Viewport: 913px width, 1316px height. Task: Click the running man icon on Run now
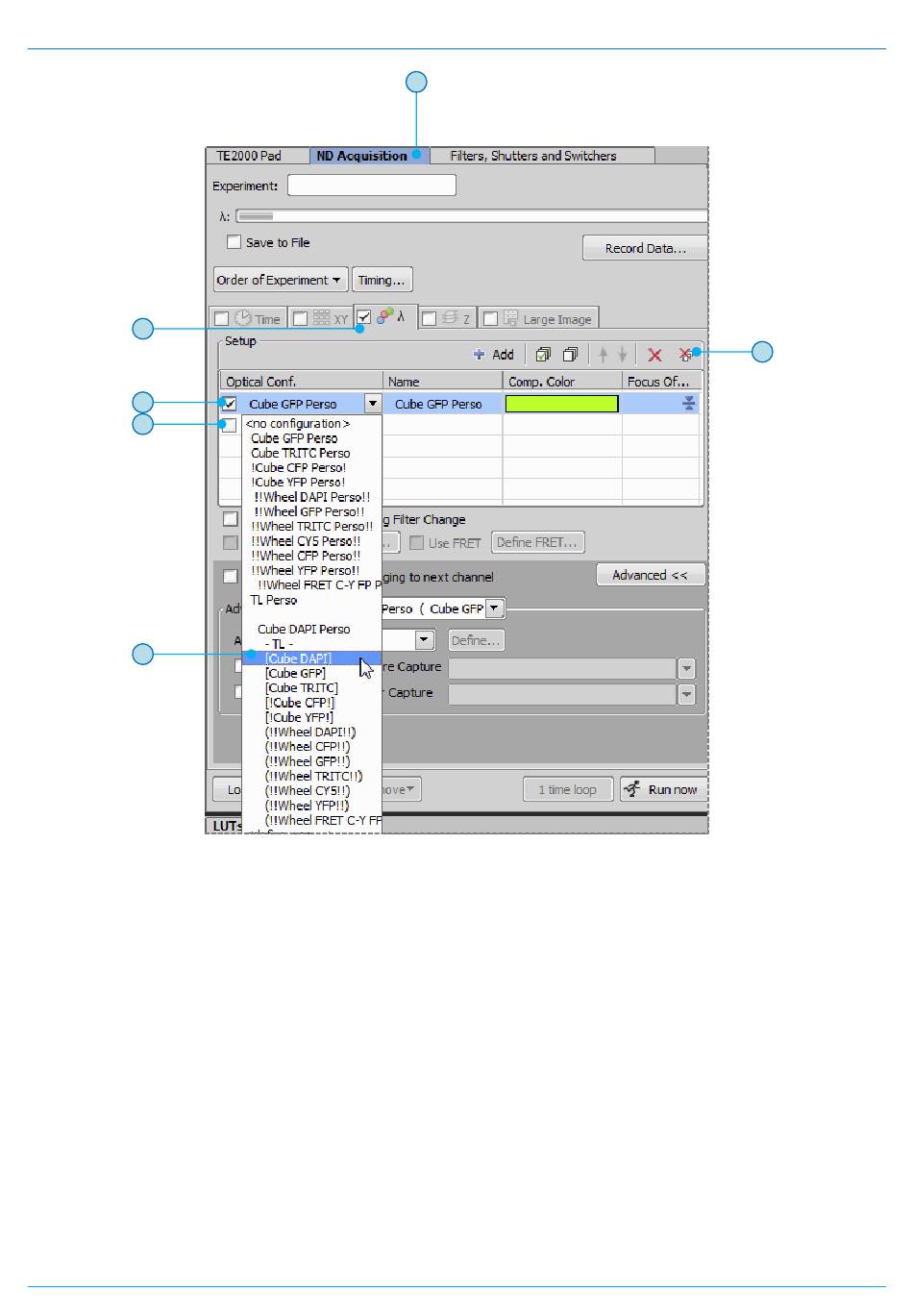[x=631, y=789]
